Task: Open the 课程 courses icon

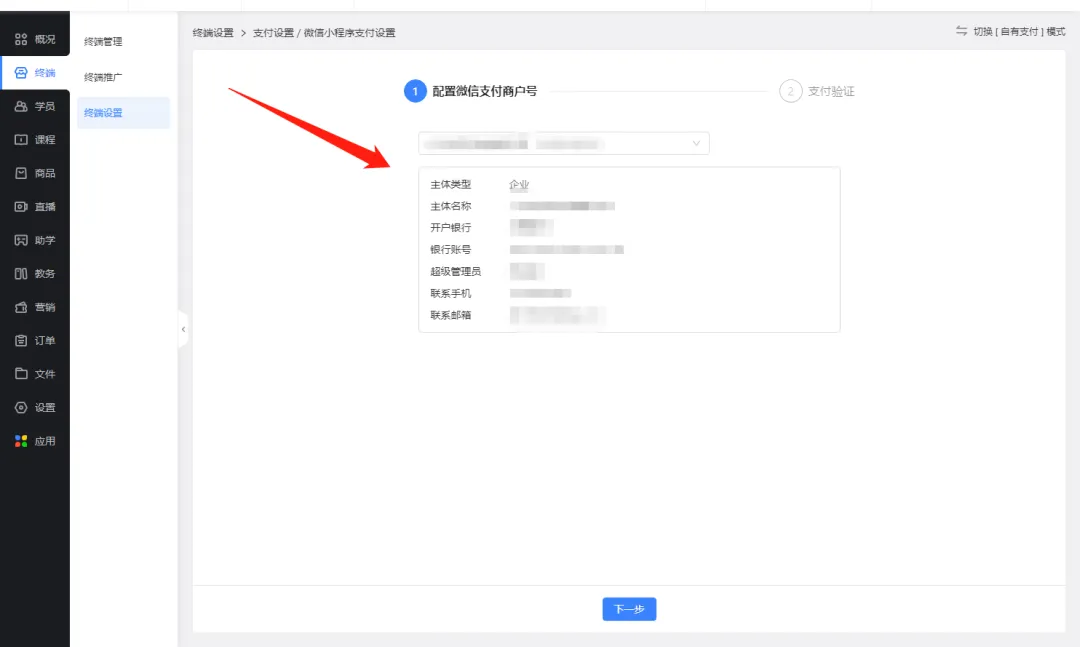Action: tap(21, 140)
